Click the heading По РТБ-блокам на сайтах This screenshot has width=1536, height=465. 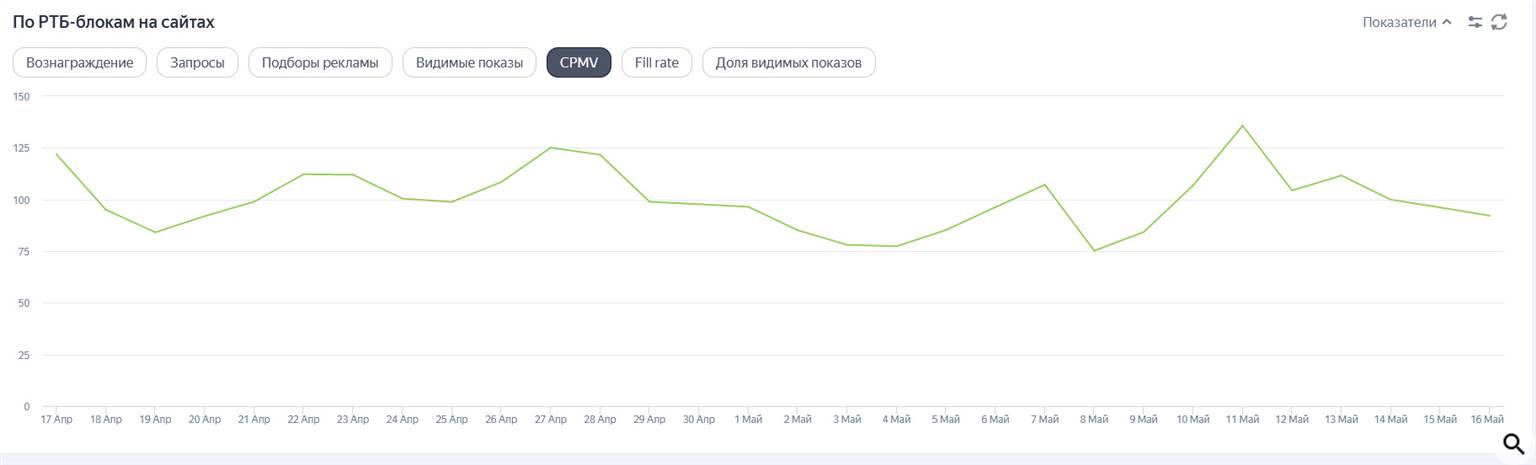click(113, 22)
